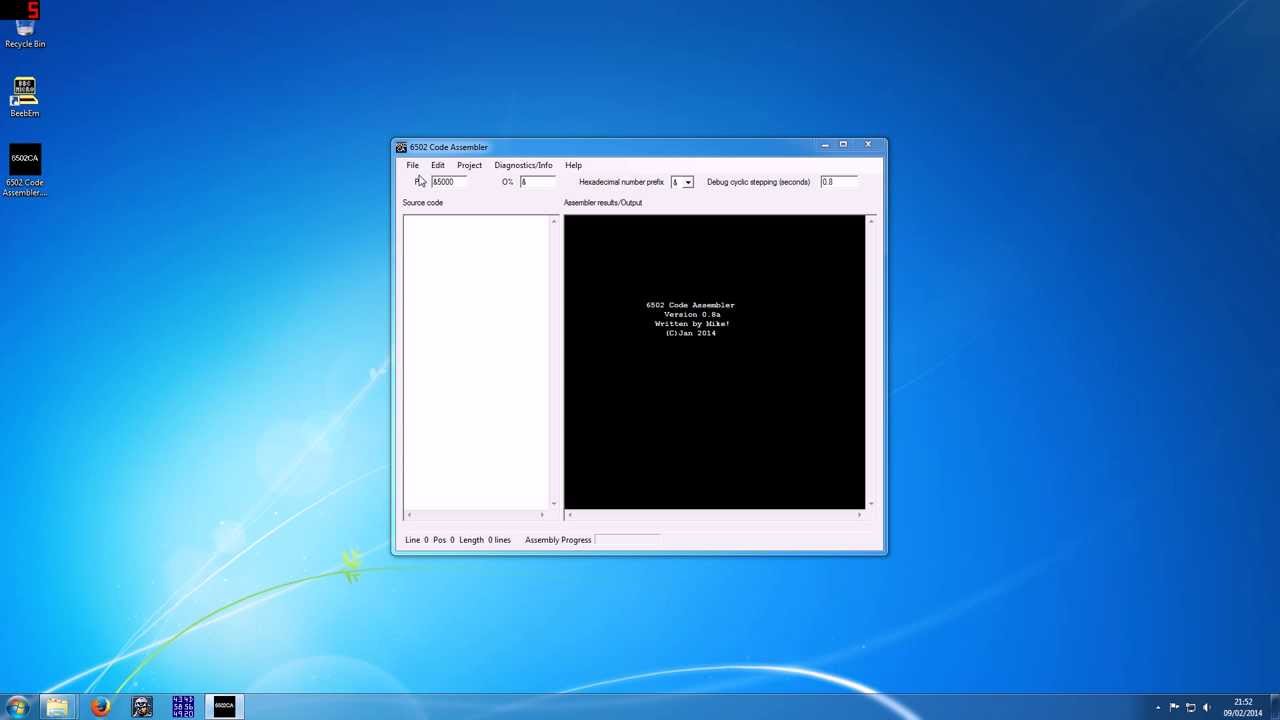Viewport: 1280px width, 720px height.
Task: Click the O% input field
Action: click(x=536, y=182)
